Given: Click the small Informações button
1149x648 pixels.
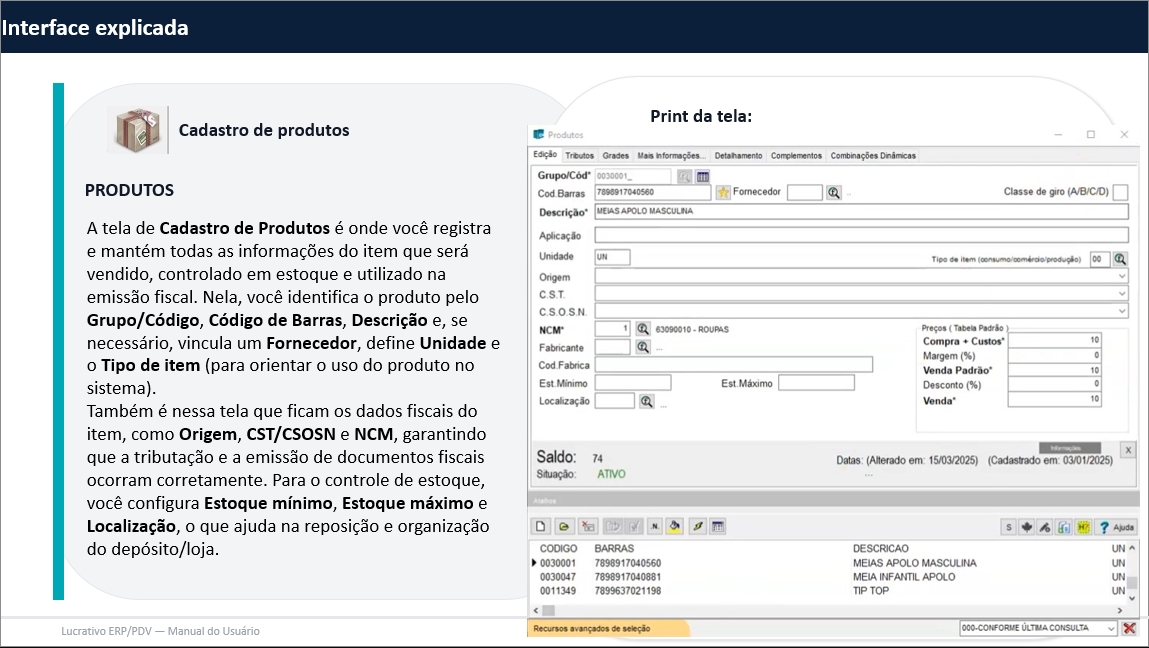Looking at the screenshot, I should point(1070,448).
